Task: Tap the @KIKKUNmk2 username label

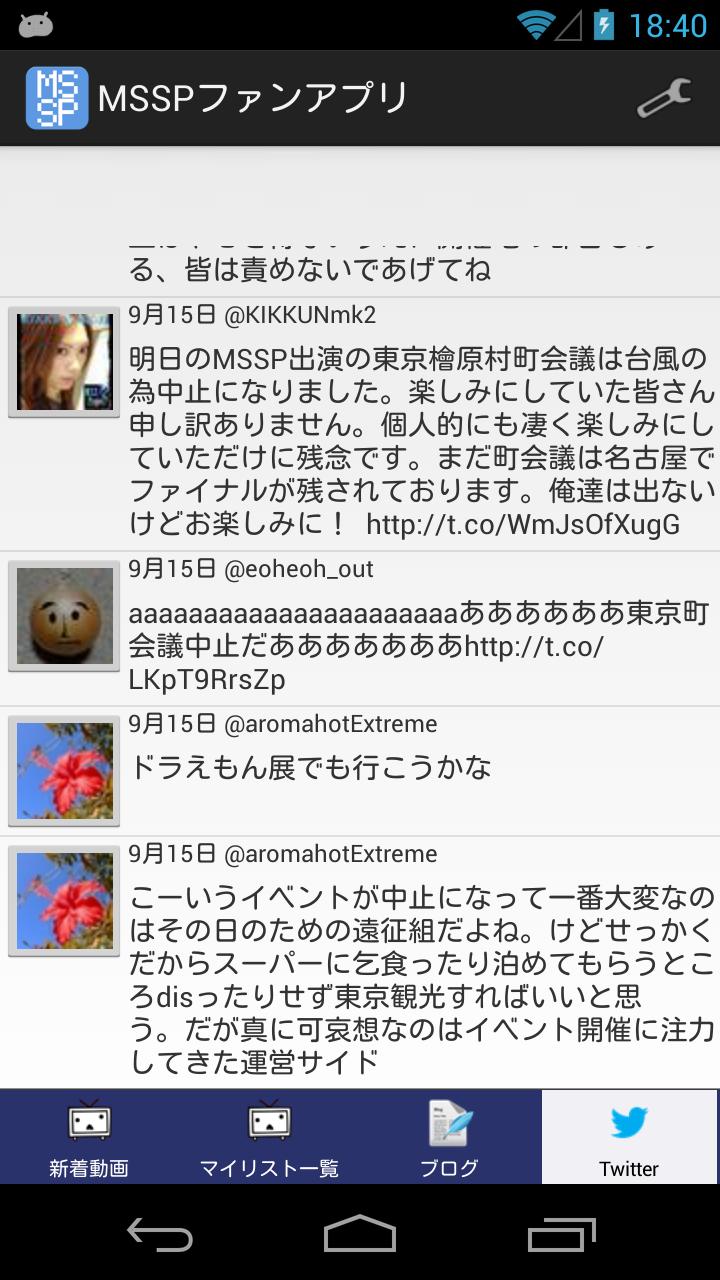Action: (x=300, y=315)
